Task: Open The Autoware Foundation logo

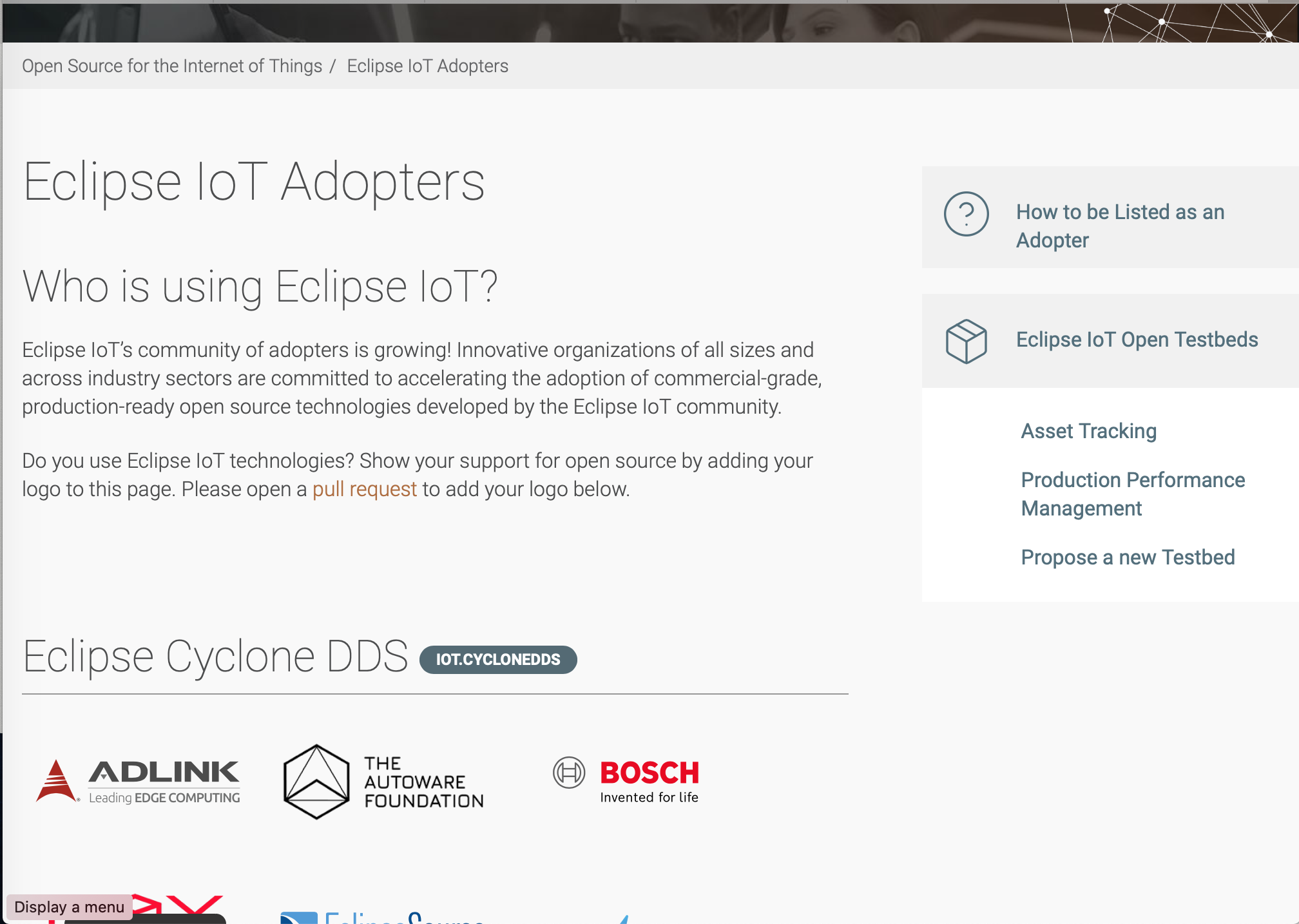Action: pos(384,782)
